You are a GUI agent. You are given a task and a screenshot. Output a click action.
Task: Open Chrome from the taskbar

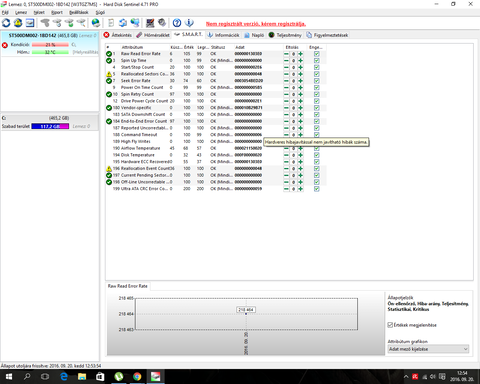137,377
